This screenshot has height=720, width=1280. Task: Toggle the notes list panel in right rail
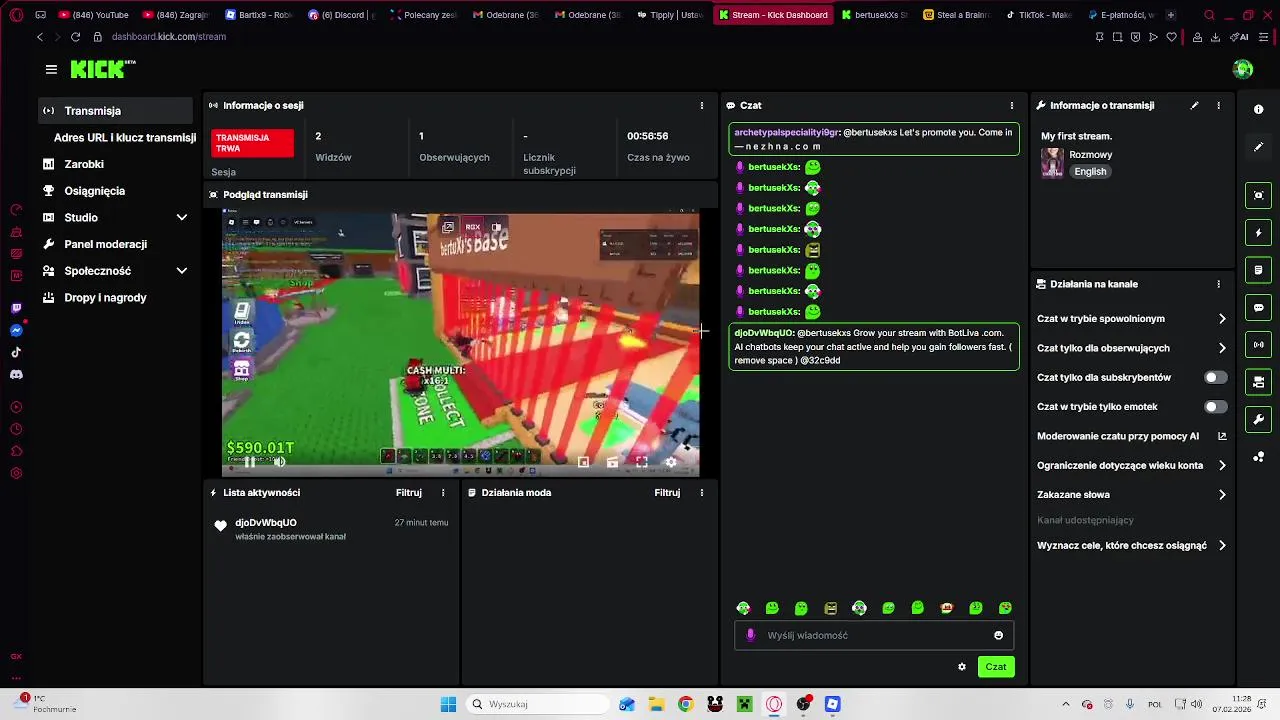(x=1259, y=270)
